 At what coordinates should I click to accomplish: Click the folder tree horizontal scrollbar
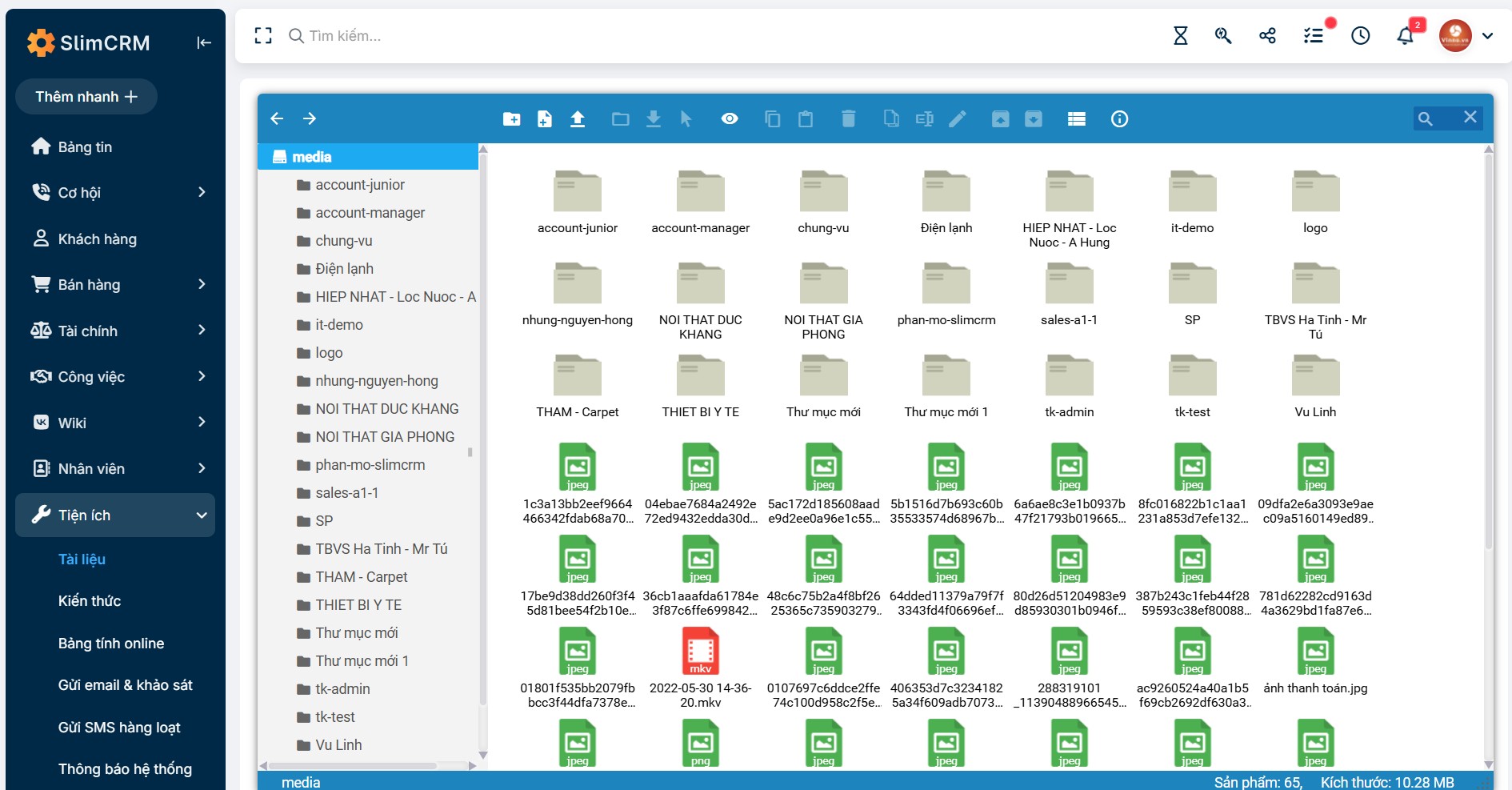tap(353, 766)
